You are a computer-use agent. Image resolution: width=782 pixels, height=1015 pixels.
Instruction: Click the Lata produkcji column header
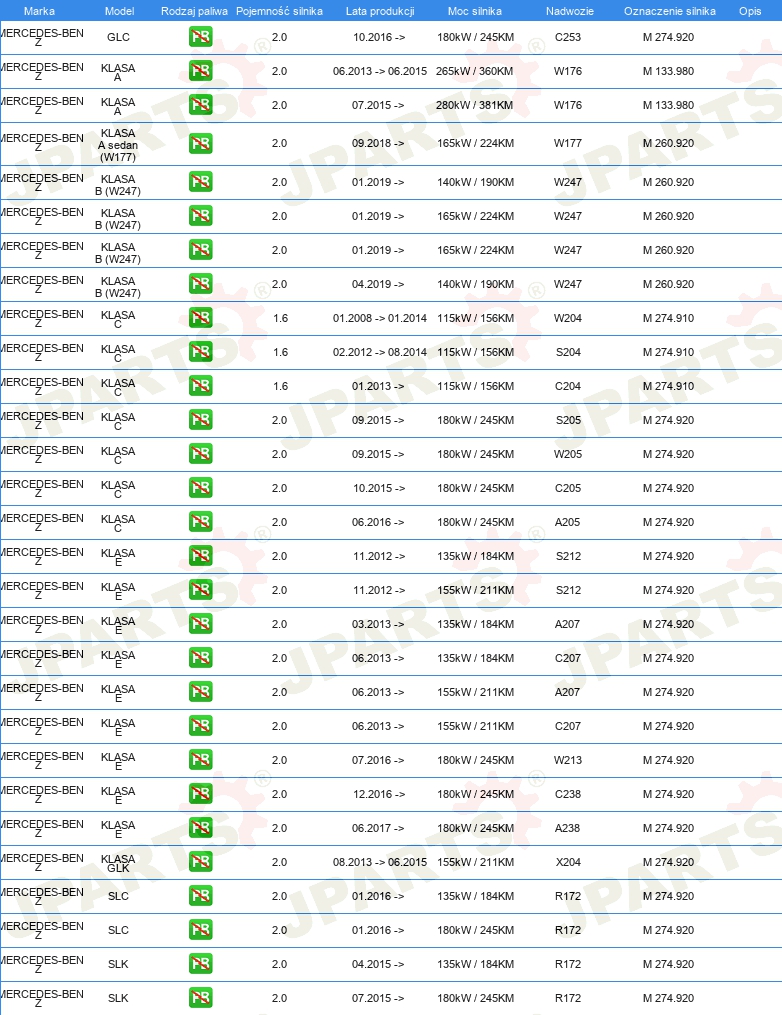pyautogui.click(x=380, y=11)
